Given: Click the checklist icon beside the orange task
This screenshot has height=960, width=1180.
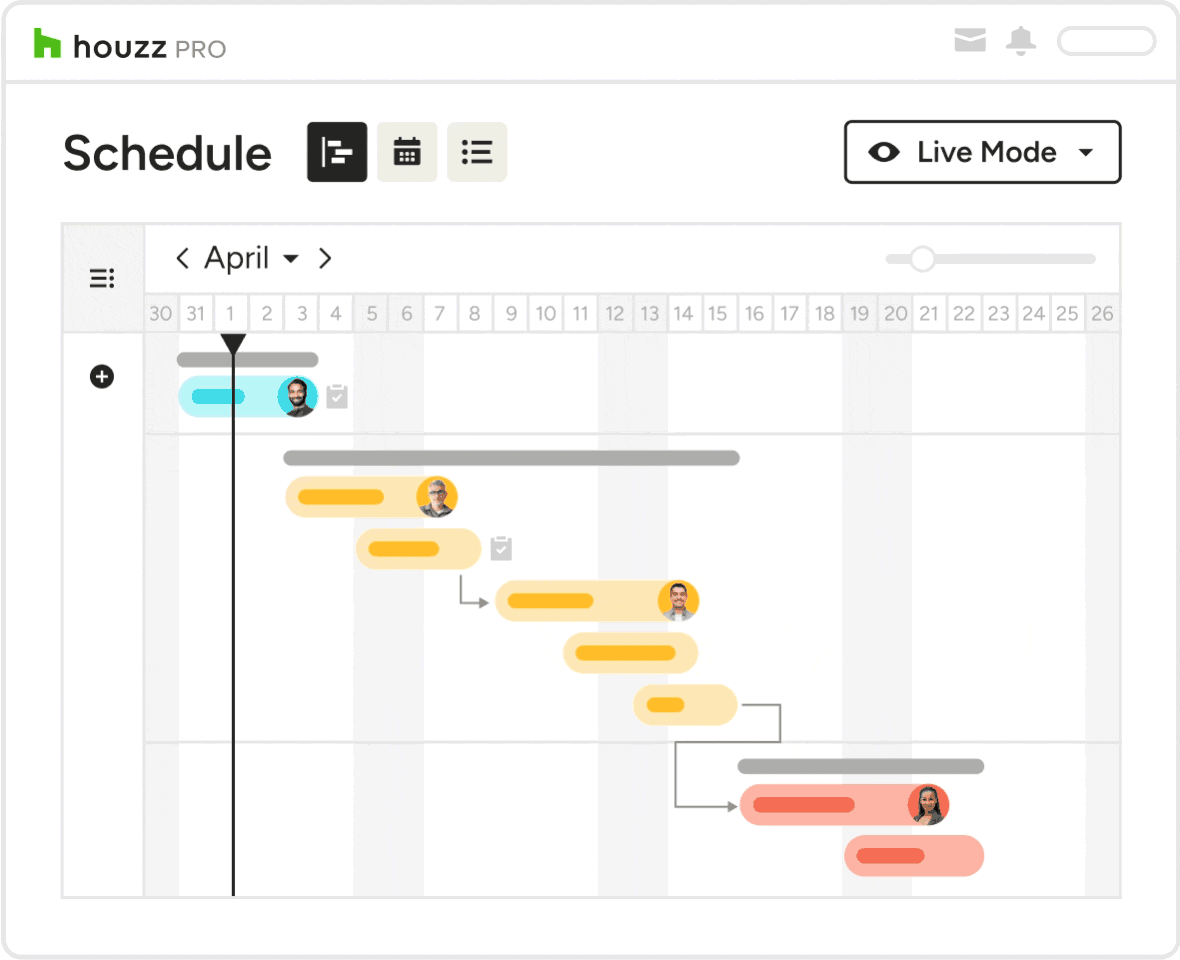Looking at the screenshot, I should pyautogui.click(x=501, y=548).
